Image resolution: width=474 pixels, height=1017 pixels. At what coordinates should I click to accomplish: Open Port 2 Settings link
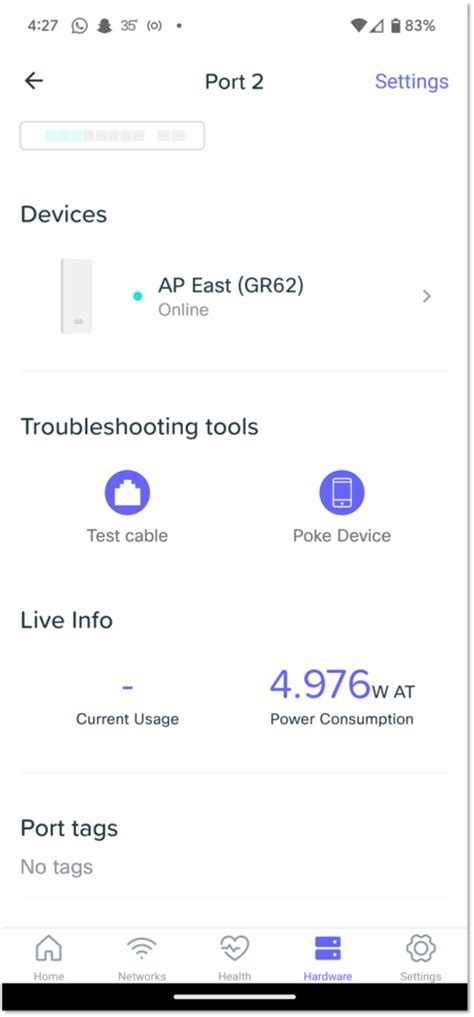tap(412, 81)
